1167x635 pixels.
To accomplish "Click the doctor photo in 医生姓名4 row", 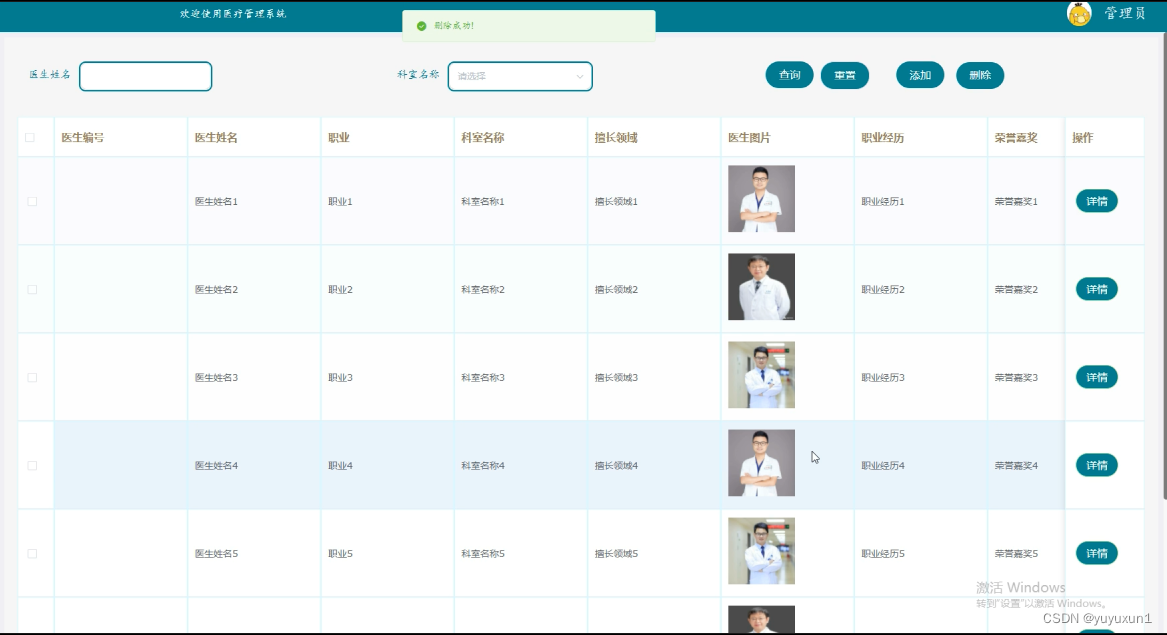I will coord(760,463).
